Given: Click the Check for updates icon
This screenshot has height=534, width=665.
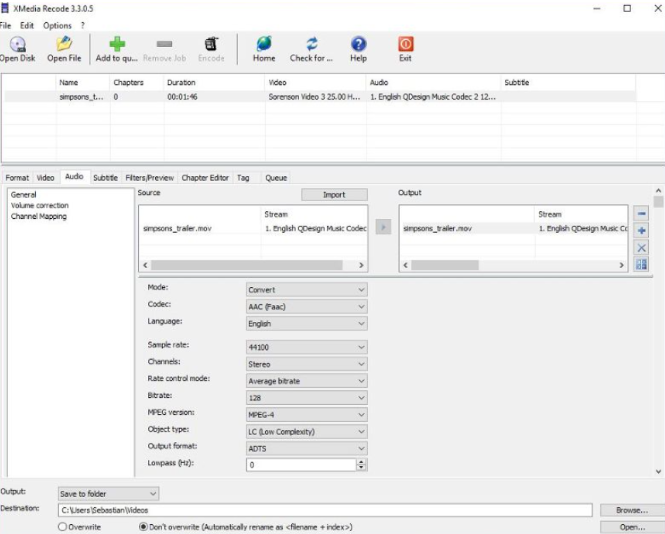Looking at the screenshot, I should point(311,45).
